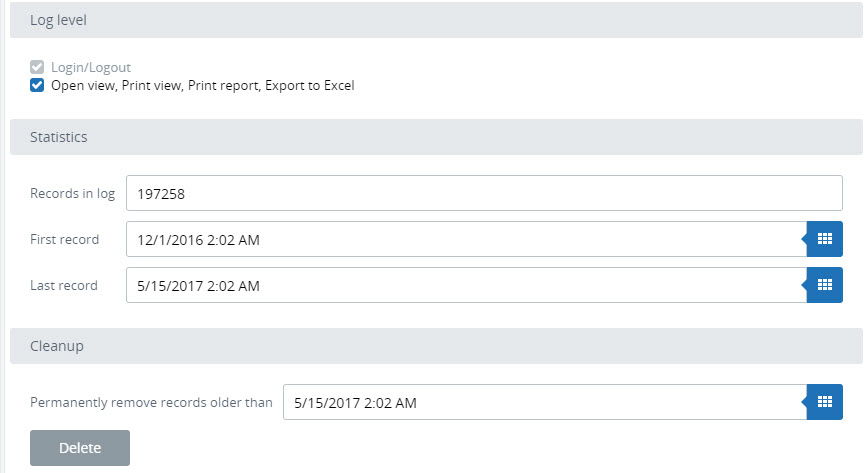Open calendar for cleanup cutoff date
The height and width of the screenshot is (473, 864).
point(824,402)
